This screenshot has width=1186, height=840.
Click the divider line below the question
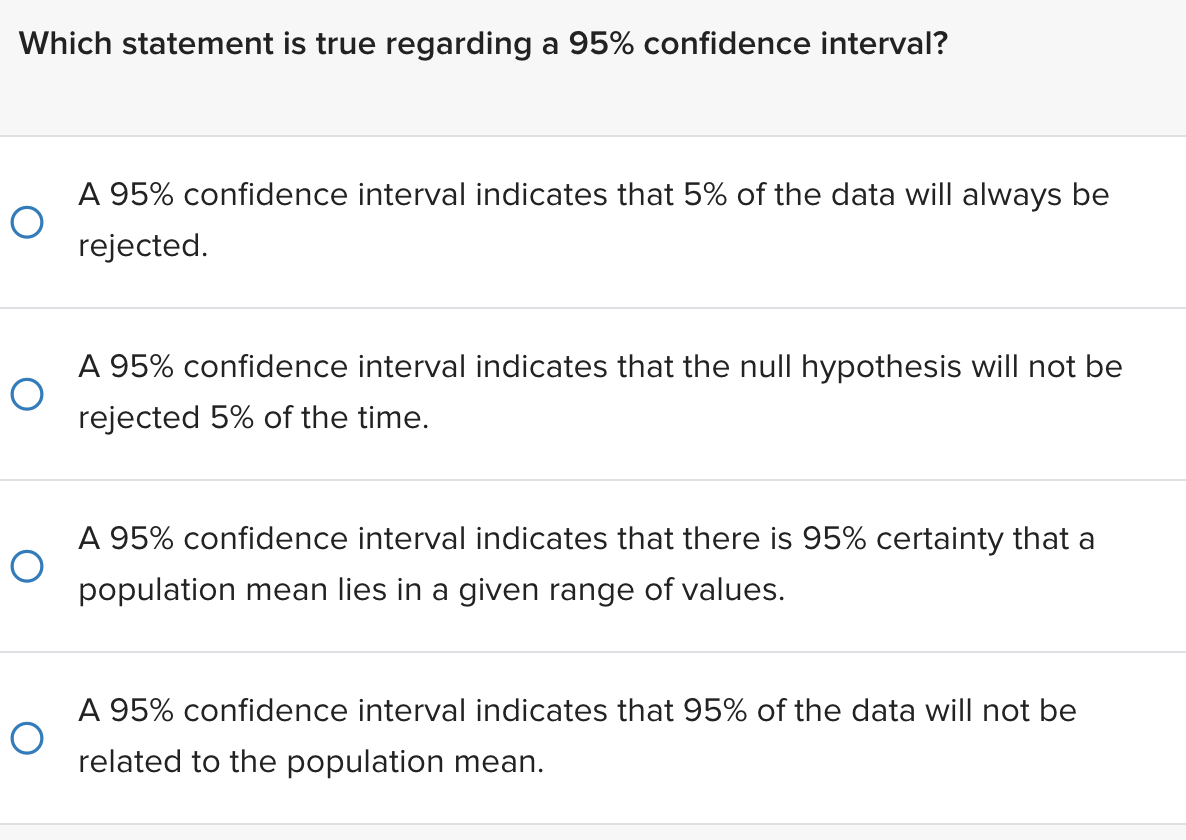593,137
